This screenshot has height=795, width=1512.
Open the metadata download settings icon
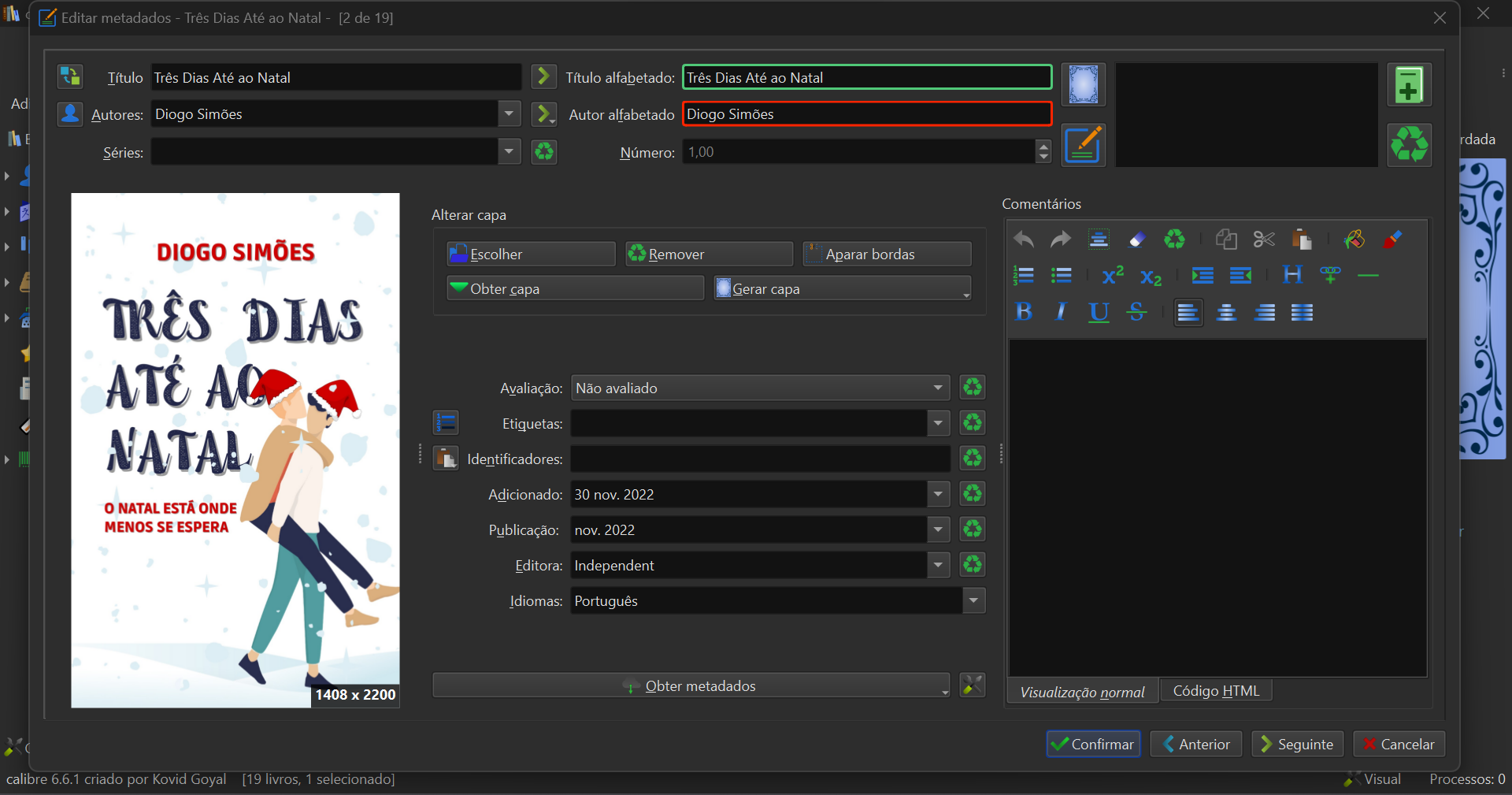pos(973,685)
